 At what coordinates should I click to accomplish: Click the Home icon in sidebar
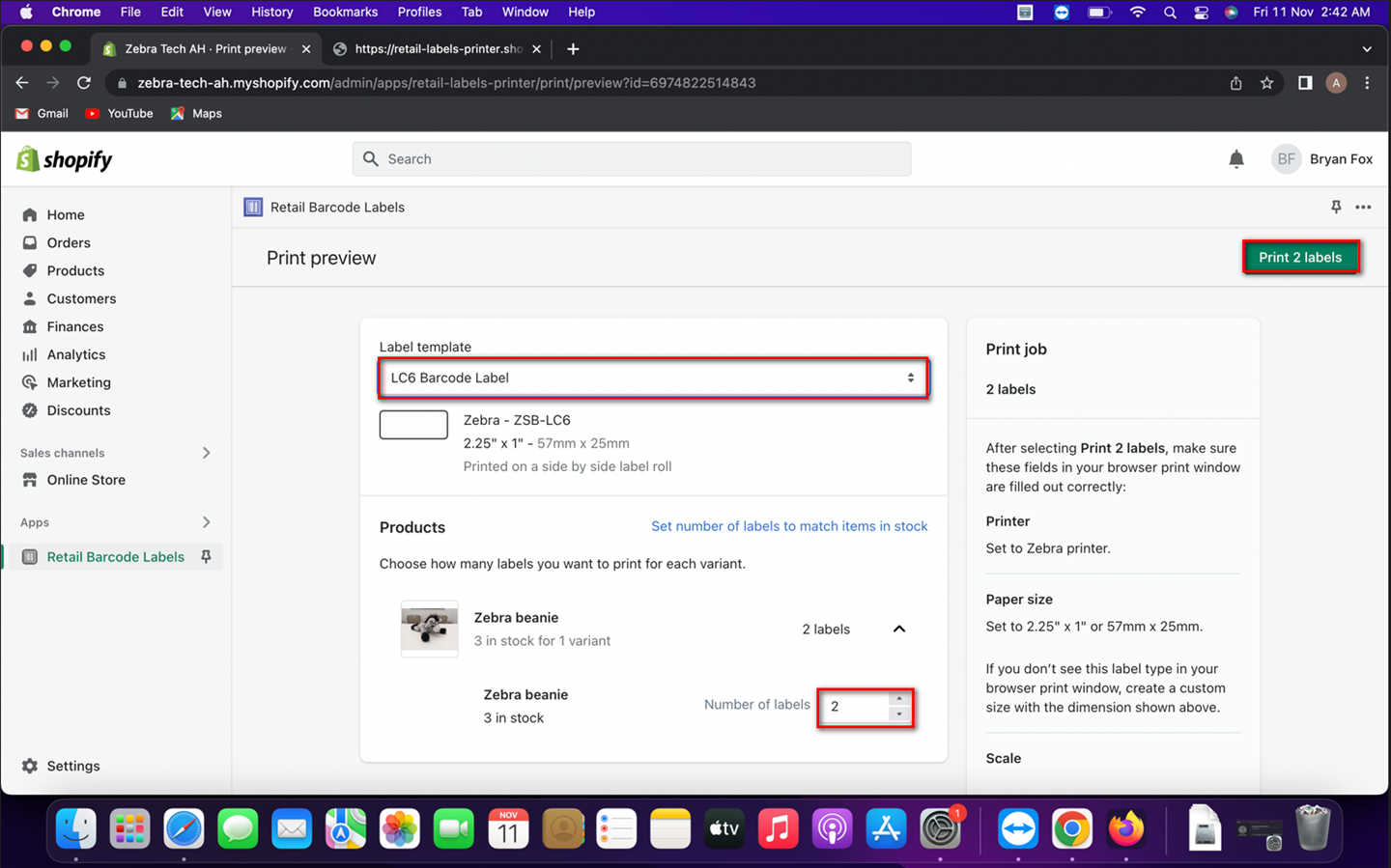(x=30, y=214)
